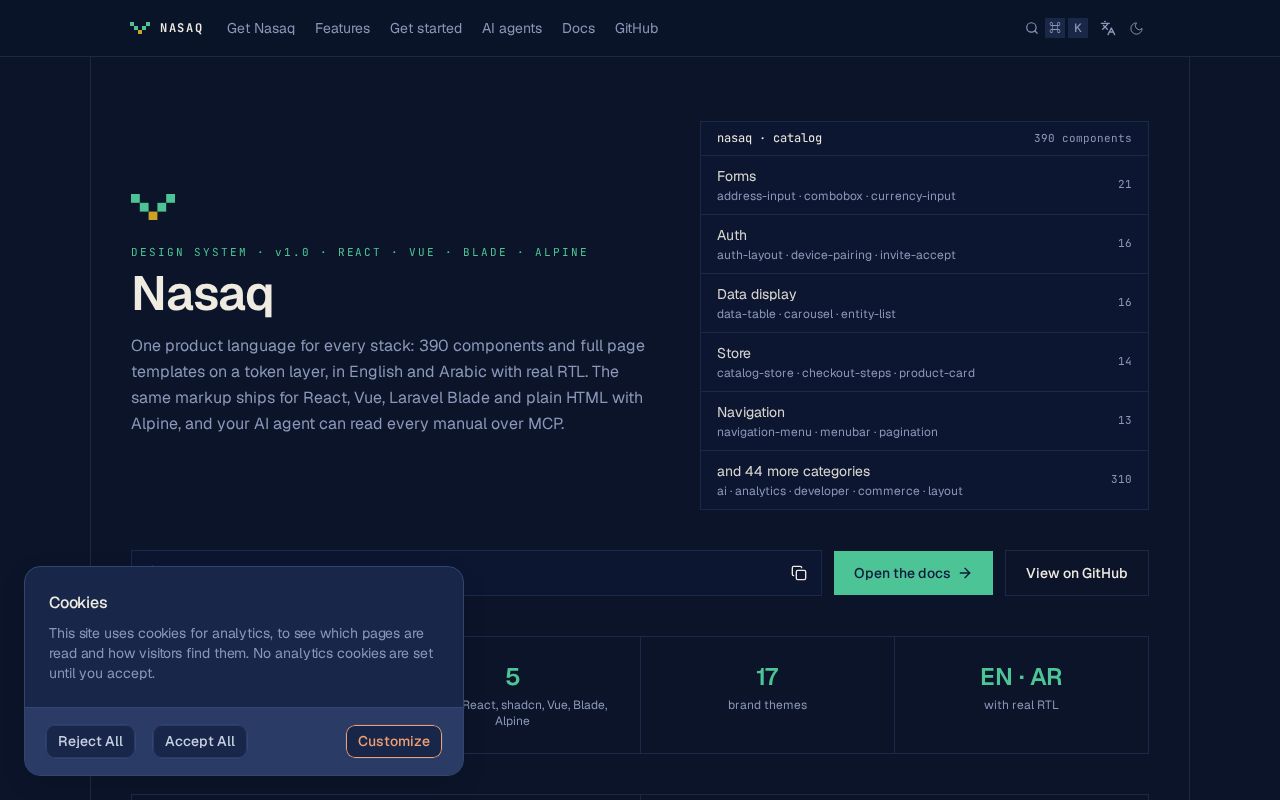Screen dimensions: 1280x800
Task: Open the language translation icon
Action: tap(1108, 28)
